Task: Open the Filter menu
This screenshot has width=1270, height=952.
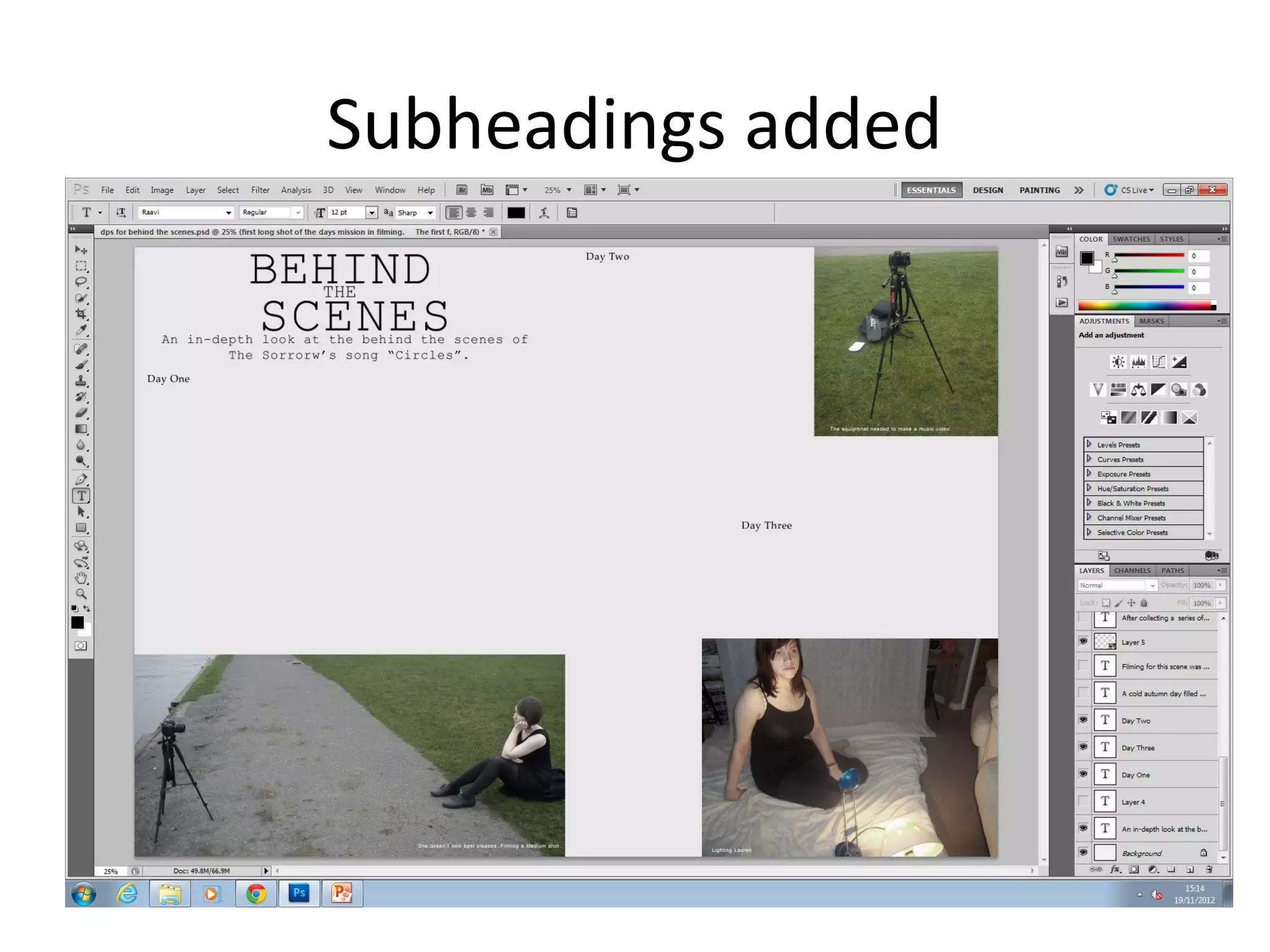Action: 260,190
